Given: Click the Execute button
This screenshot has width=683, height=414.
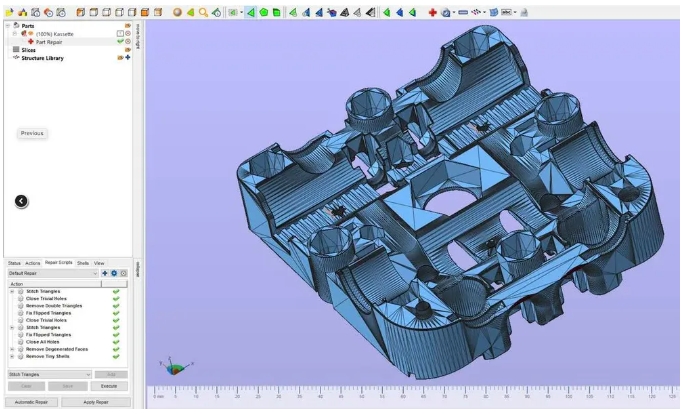Looking at the screenshot, I should pyautogui.click(x=109, y=386).
